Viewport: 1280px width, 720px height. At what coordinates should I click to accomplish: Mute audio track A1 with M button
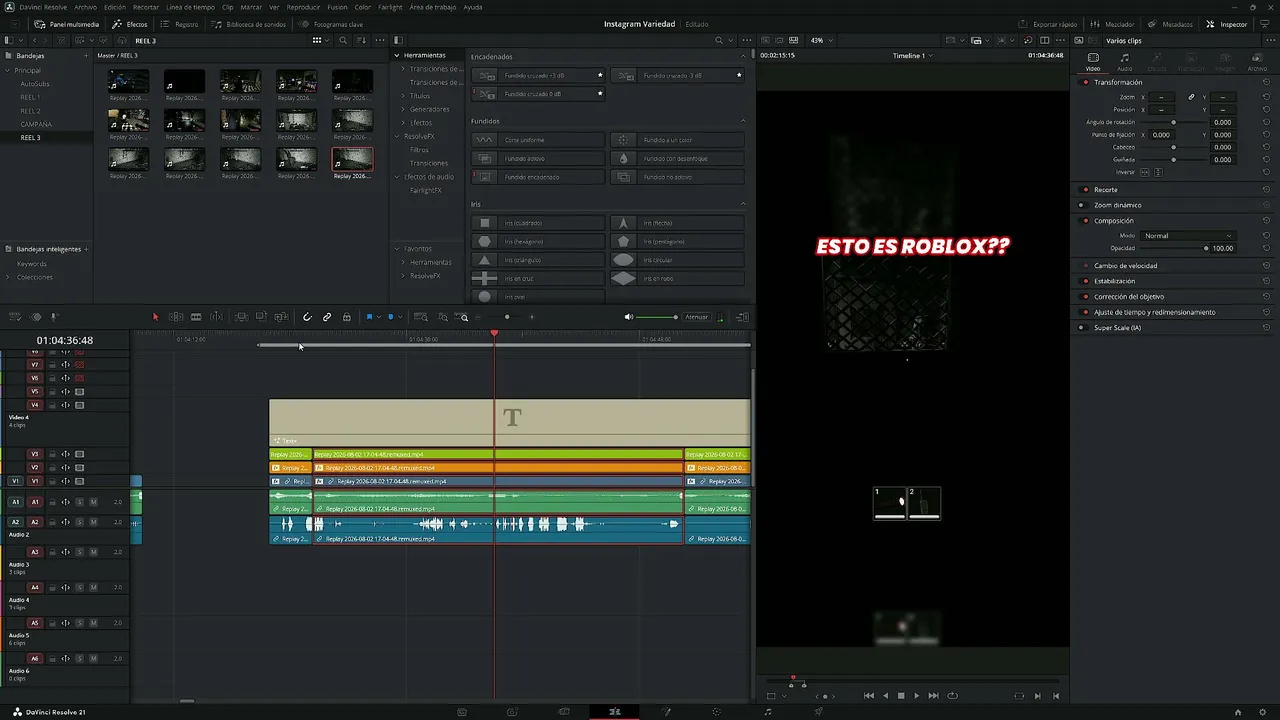tap(93, 502)
